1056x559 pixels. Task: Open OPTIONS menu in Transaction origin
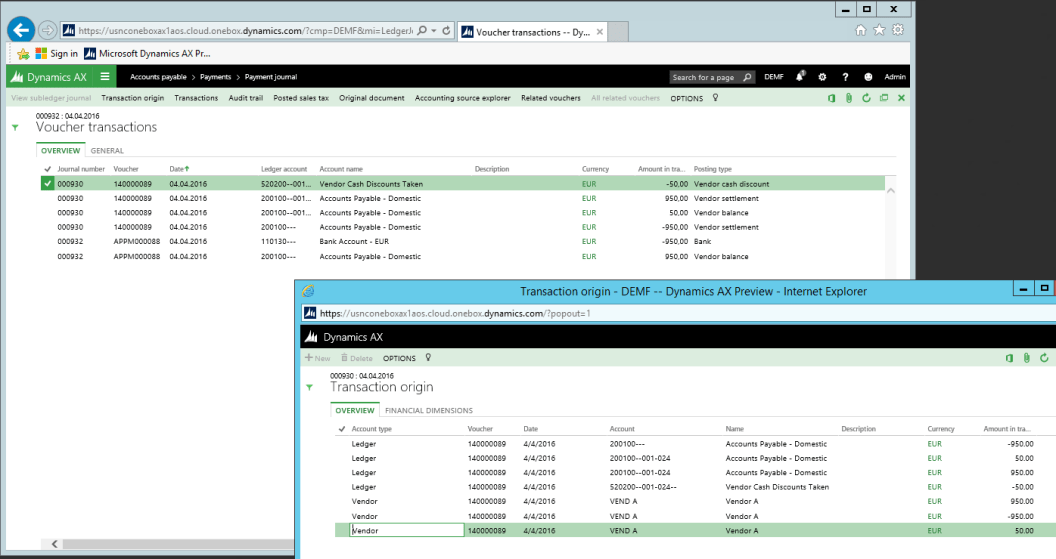point(399,358)
